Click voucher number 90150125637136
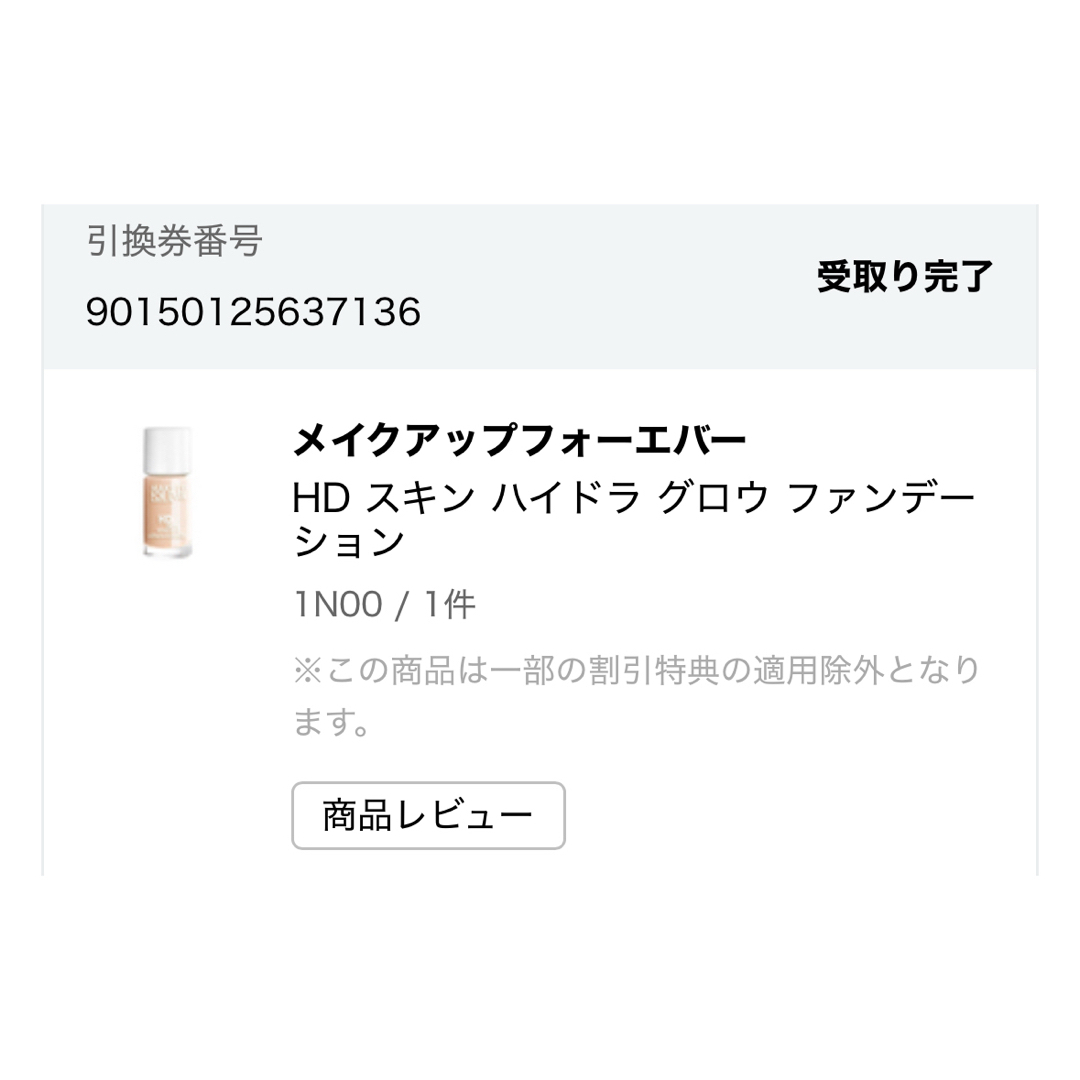Viewport: 1080px width, 1080px height. 253,311
